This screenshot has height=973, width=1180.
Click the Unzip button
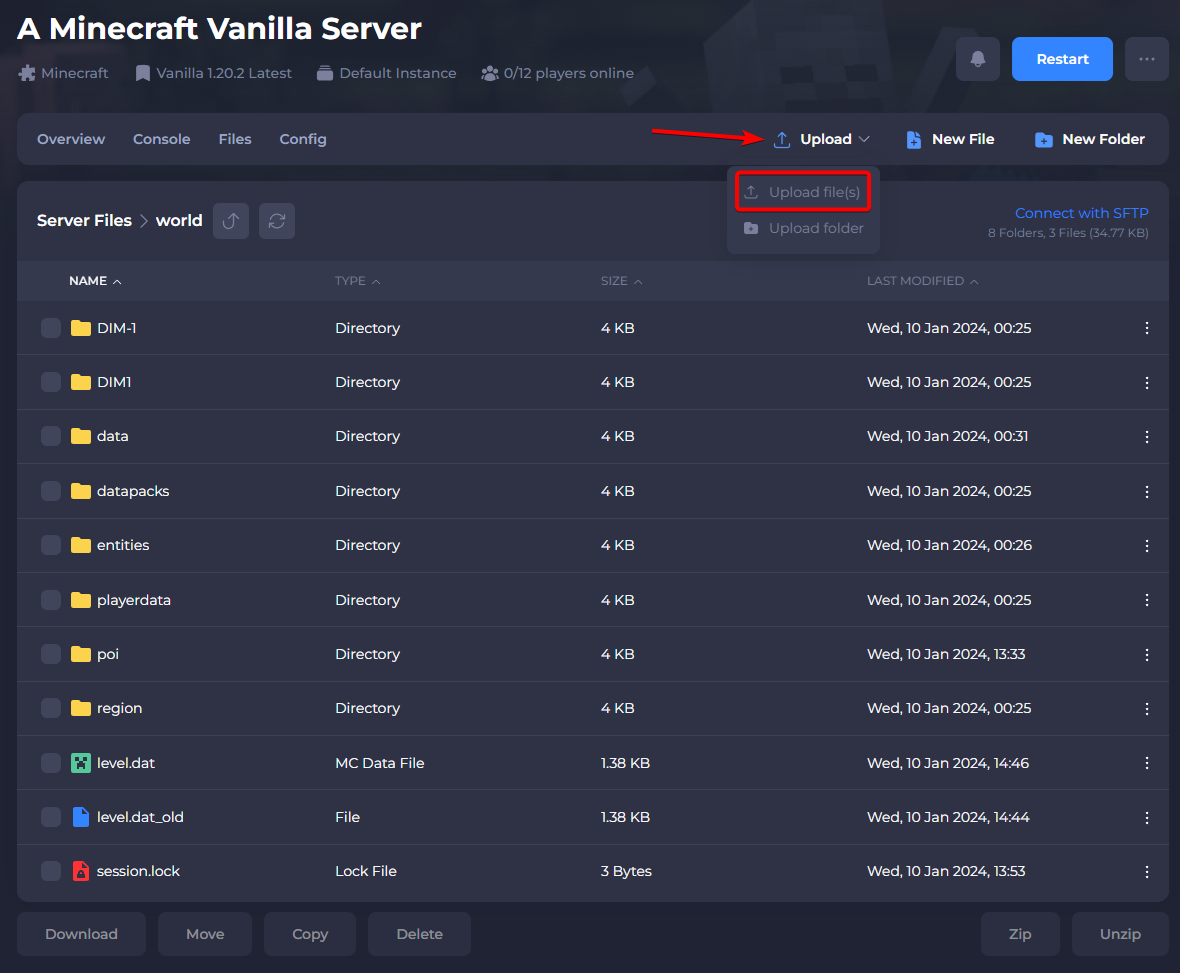pyautogui.click(x=1120, y=934)
